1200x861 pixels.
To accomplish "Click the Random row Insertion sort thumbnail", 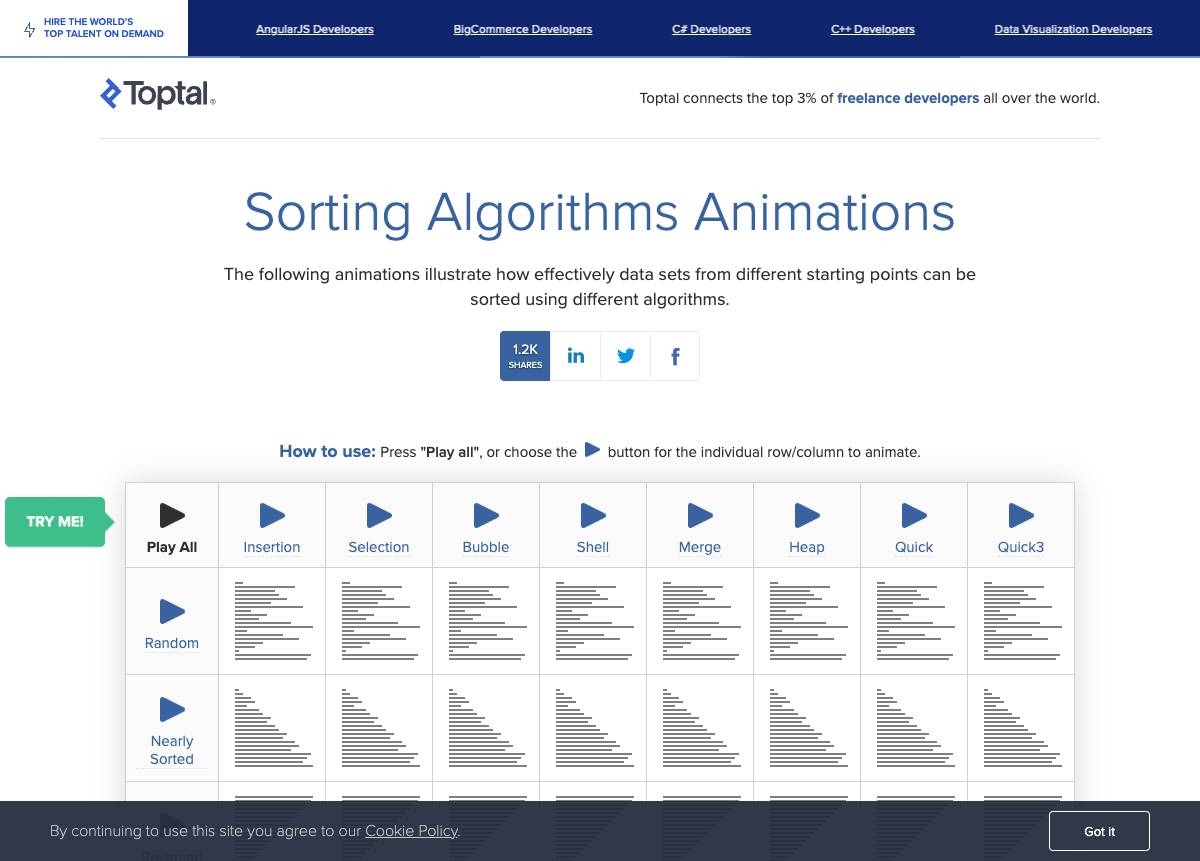I will 272,621.
